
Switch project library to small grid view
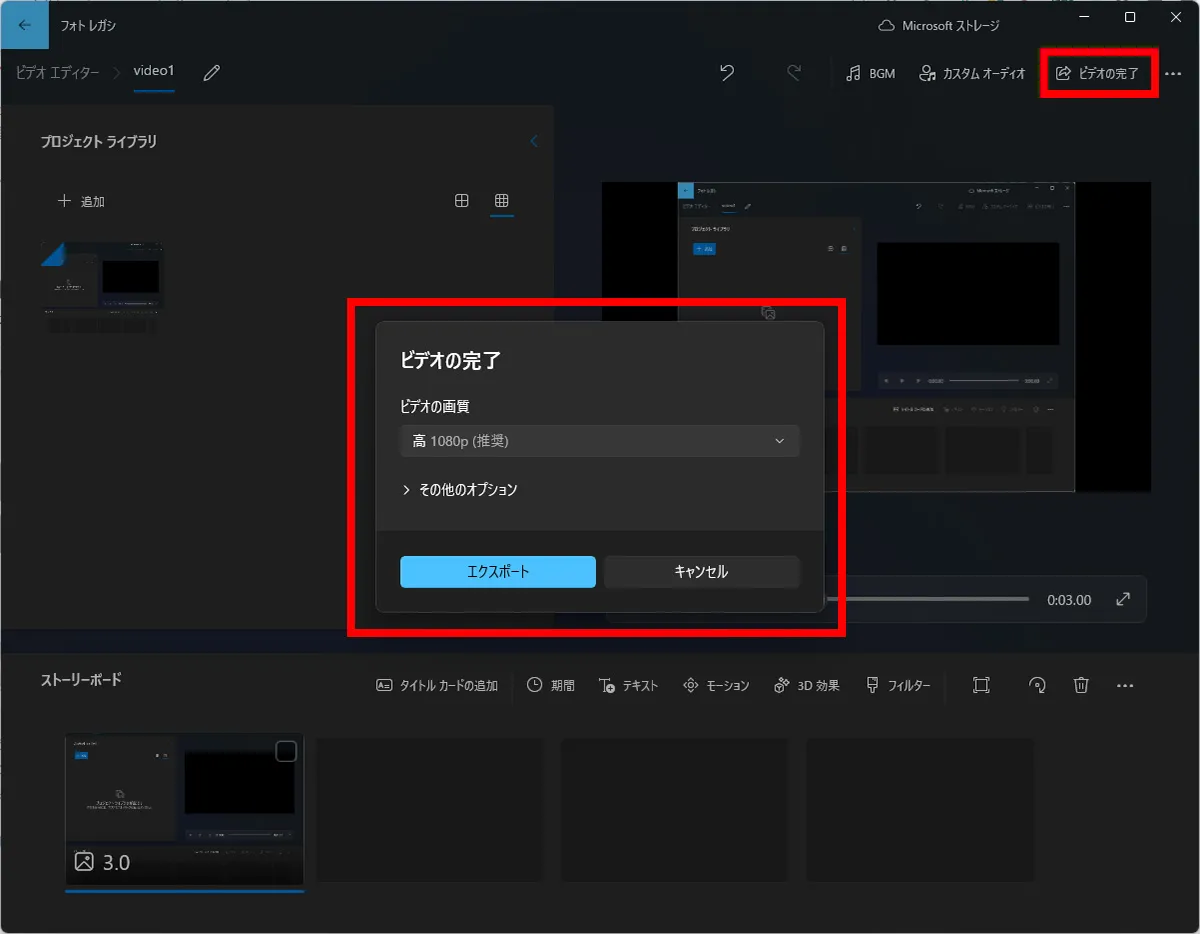pos(502,201)
